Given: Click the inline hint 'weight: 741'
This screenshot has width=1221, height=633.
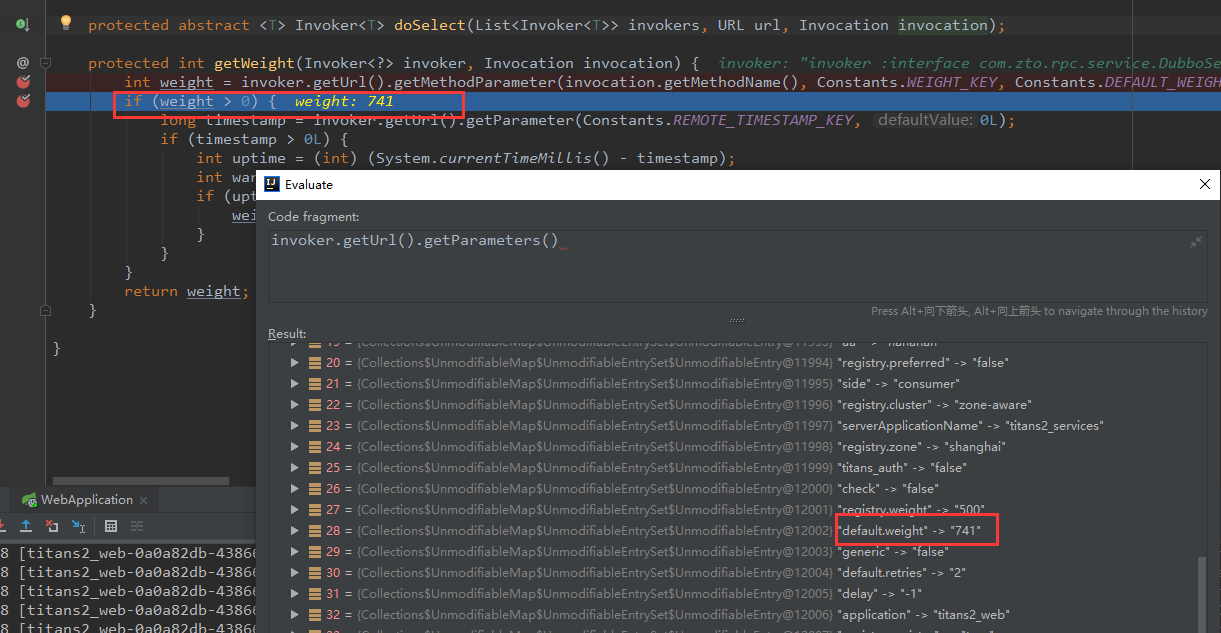Looking at the screenshot, I should 344,101.
